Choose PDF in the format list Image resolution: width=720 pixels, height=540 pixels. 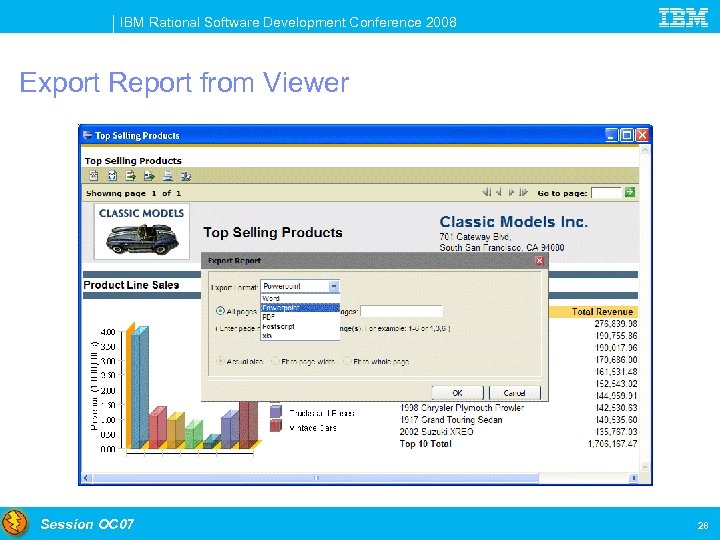(300, 317)
